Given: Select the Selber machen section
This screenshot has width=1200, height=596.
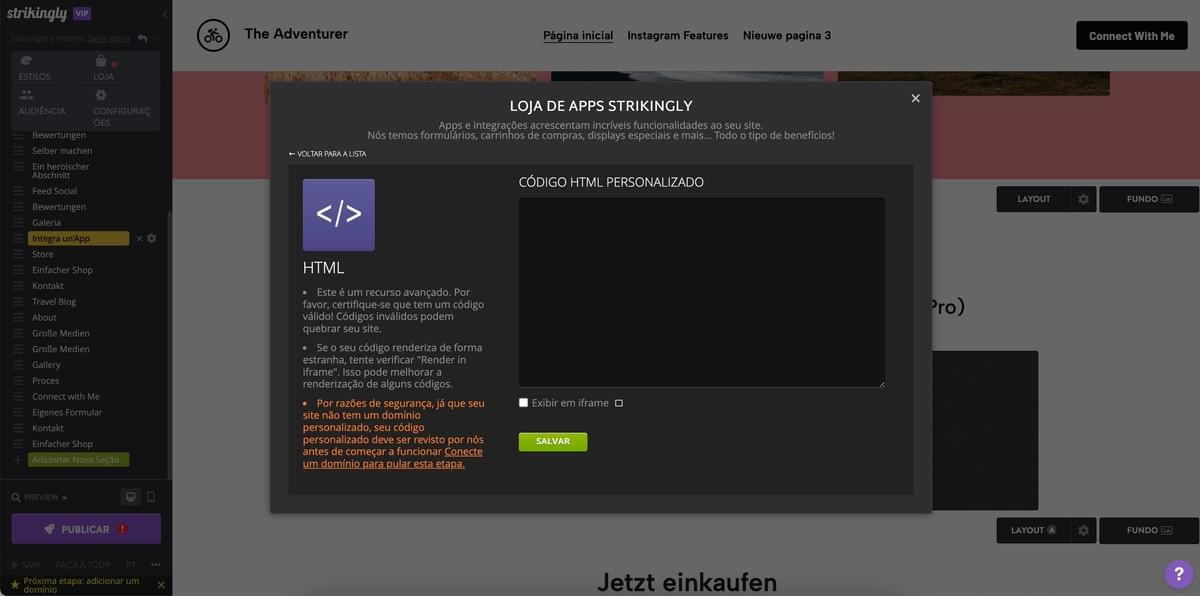Looking at the screenshot, I should (x=62, y=150).
